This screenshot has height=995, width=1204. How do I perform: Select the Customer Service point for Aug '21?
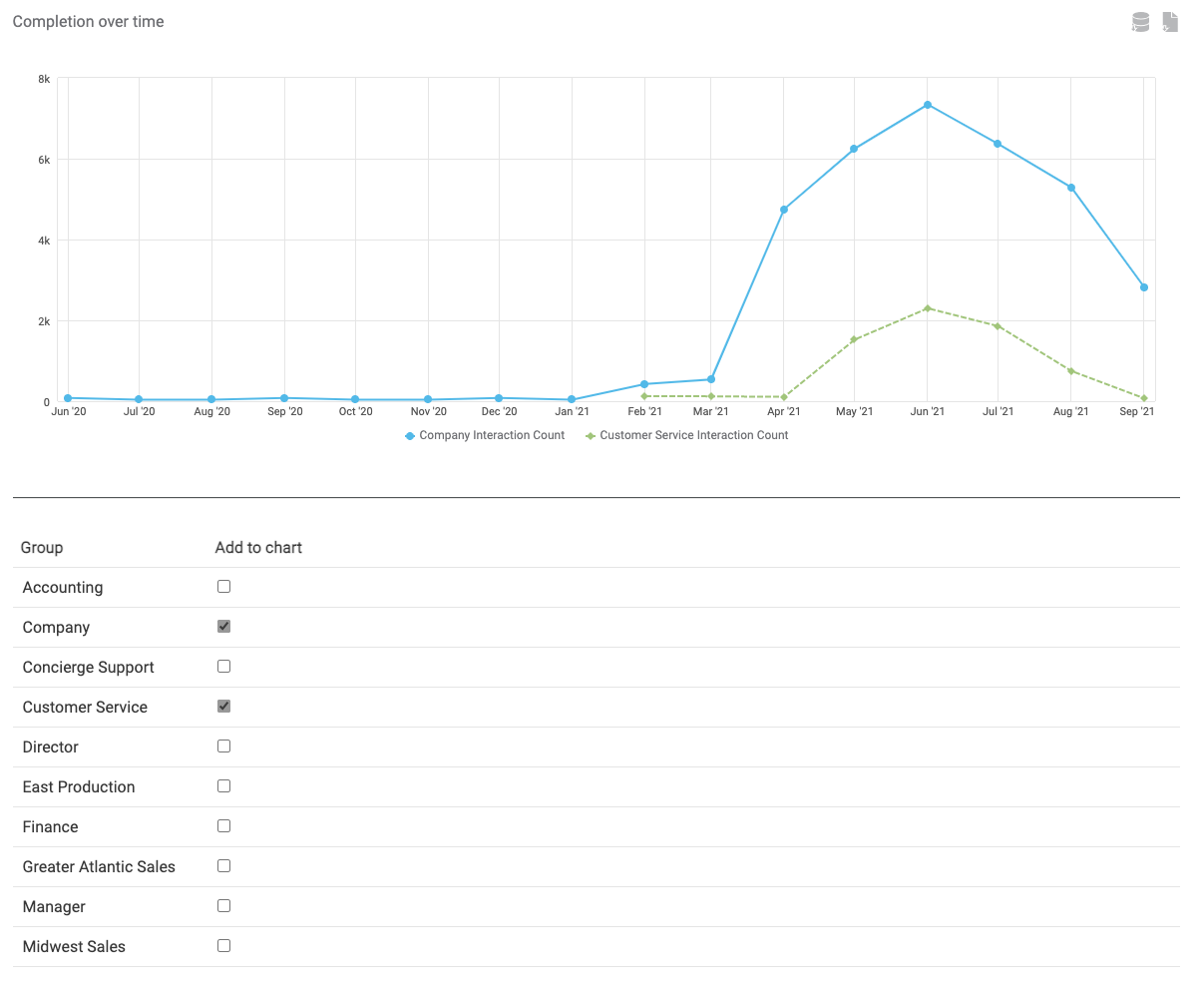click(x=1071, y=371)
